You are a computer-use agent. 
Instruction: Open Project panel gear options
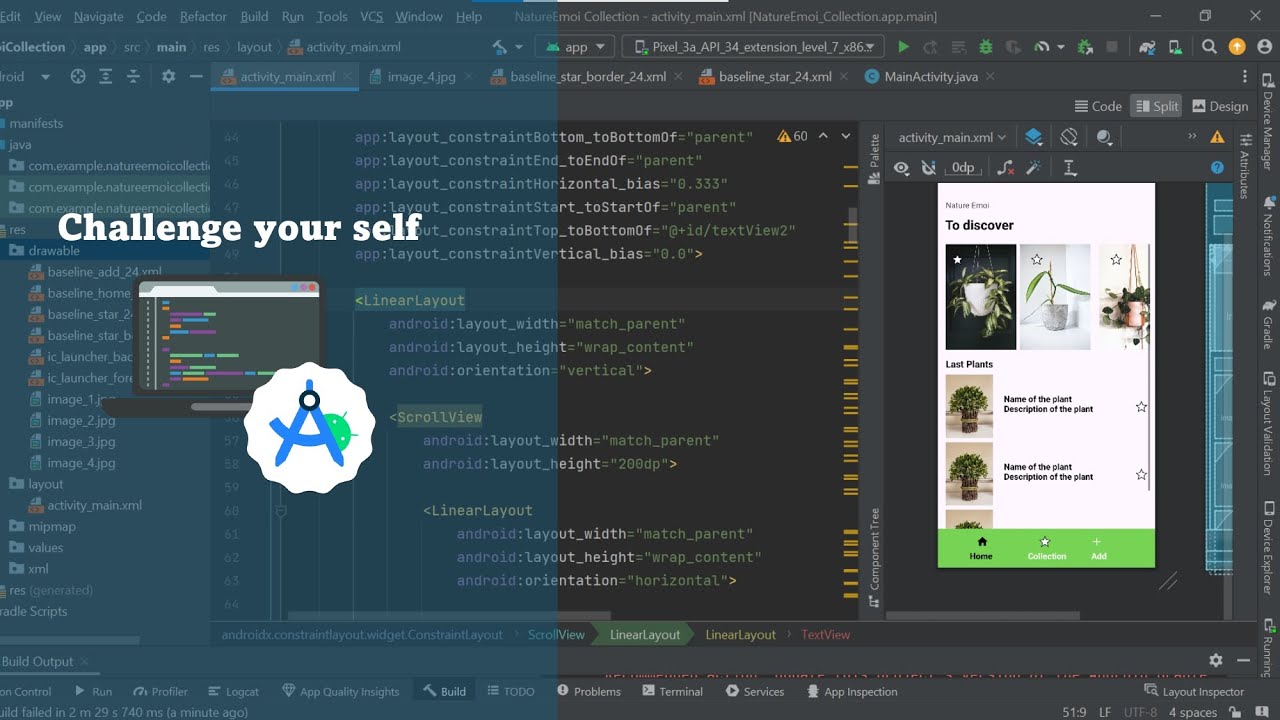click(168, 76)
